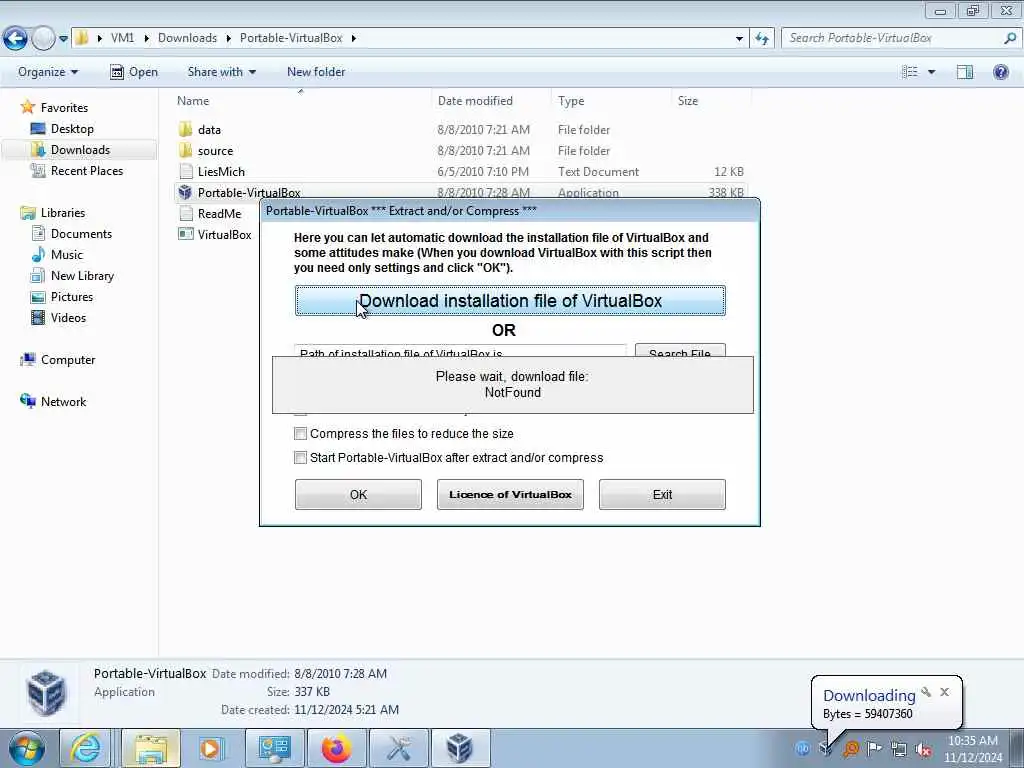Screen dimensions: 1024x768
Task: Open Recent Places in Favorites
Action: [87, 170]
